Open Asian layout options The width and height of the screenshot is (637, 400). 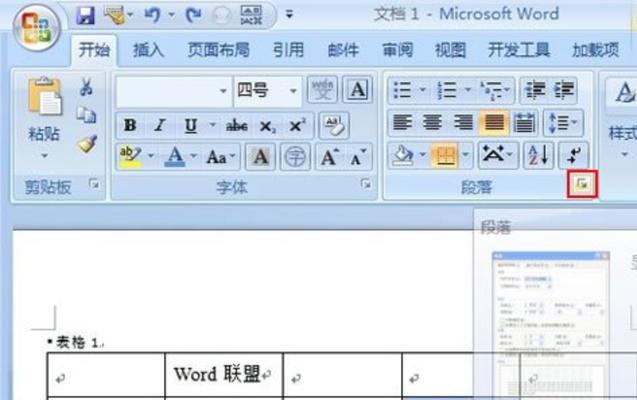(x=497, y=155)
